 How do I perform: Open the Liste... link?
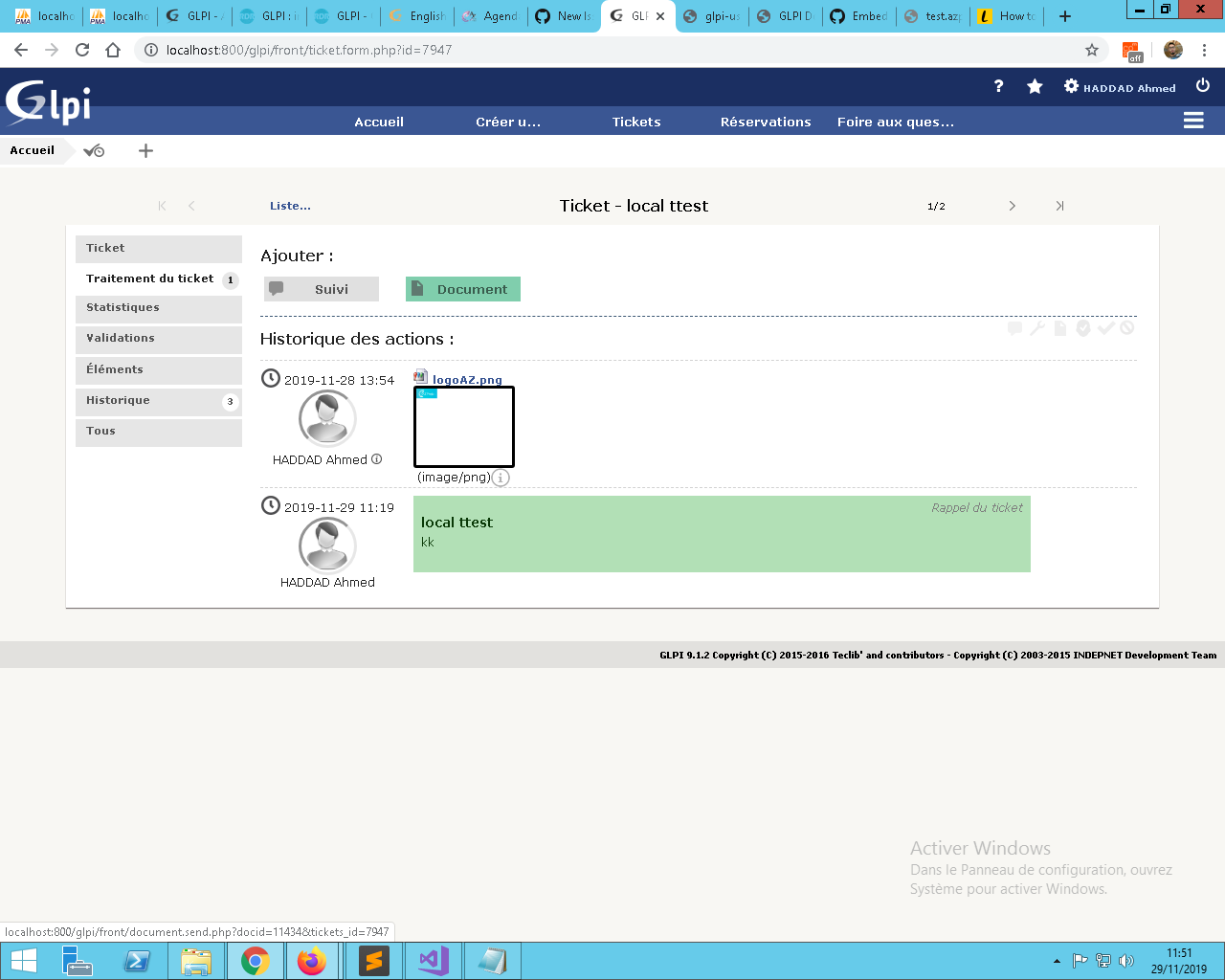[x=290, y=206]
